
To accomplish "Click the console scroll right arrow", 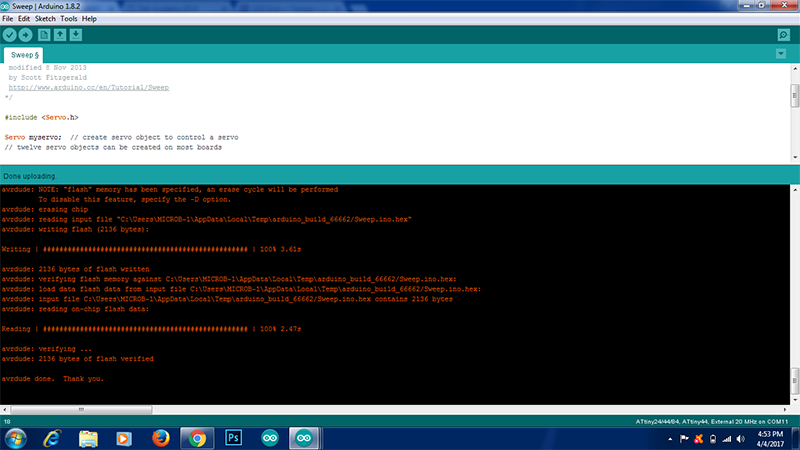I will (785, 409).
